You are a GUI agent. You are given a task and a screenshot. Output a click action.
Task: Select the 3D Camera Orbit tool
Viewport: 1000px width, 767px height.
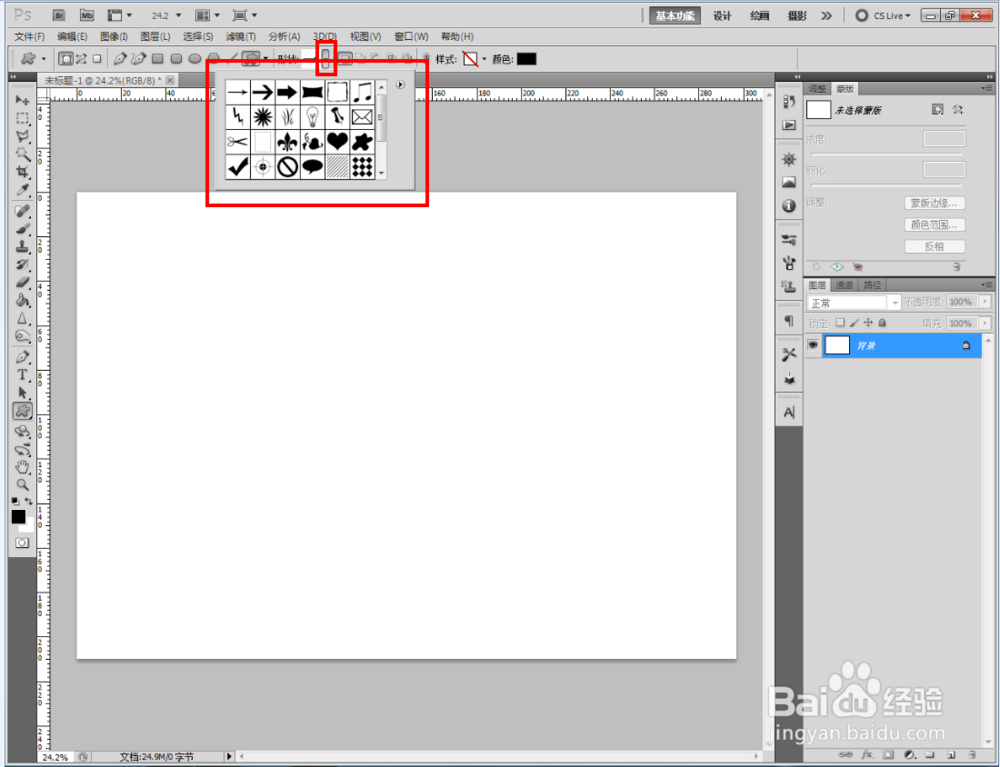coord(22,449)
